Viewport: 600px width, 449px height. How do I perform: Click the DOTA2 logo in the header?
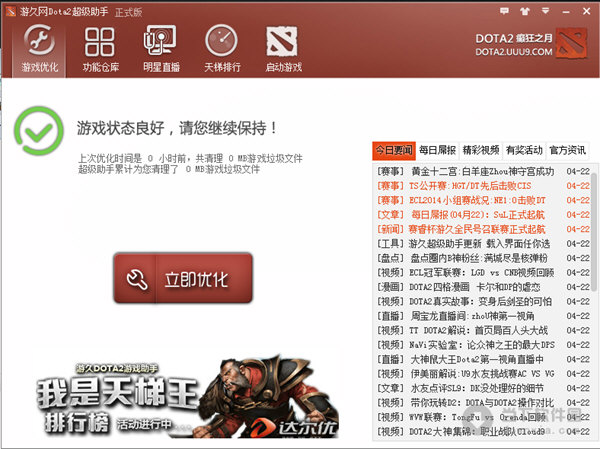pos(572,43)
